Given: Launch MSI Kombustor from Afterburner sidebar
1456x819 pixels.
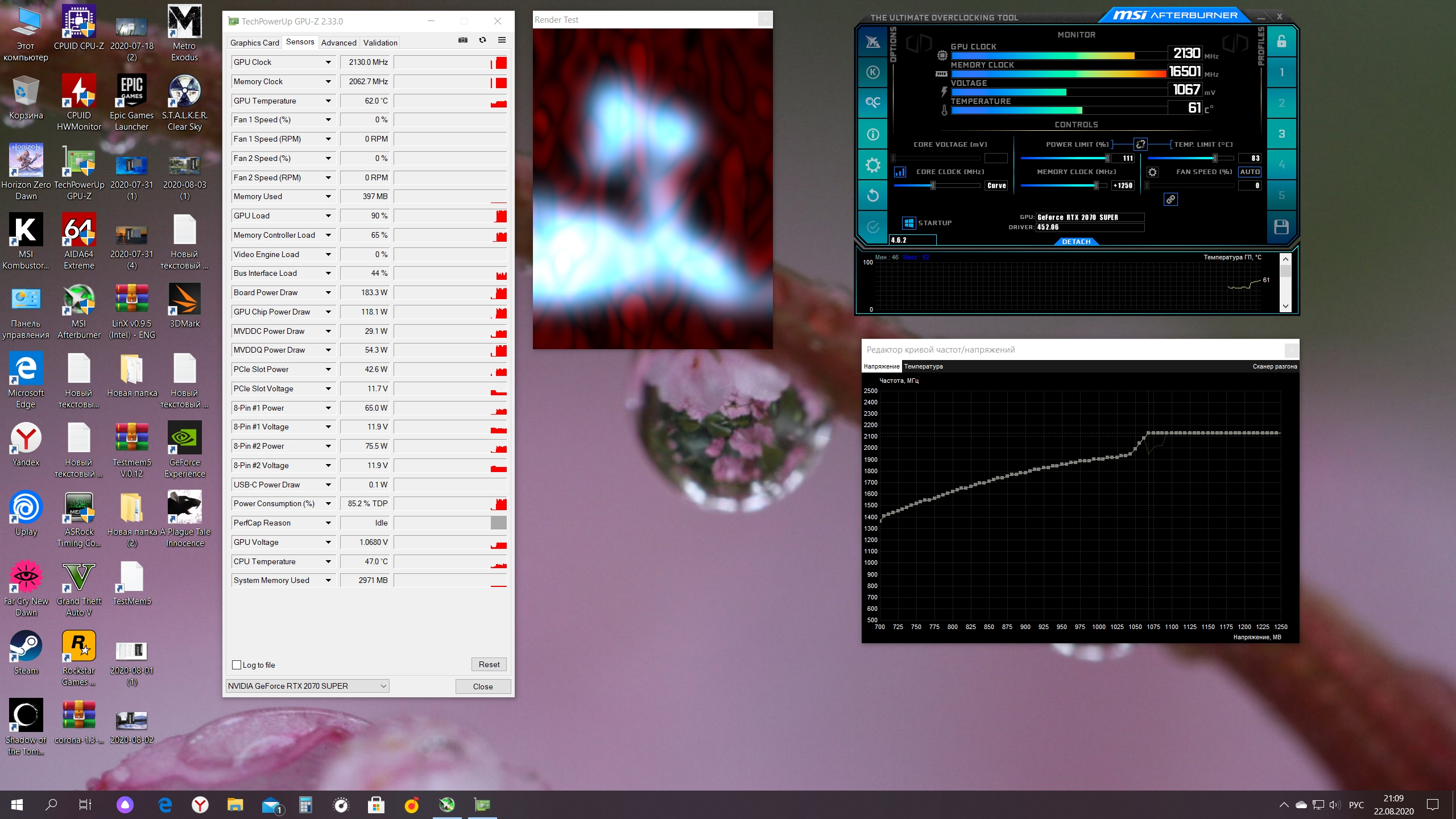Looking at the screenshot, I should 872,72.
